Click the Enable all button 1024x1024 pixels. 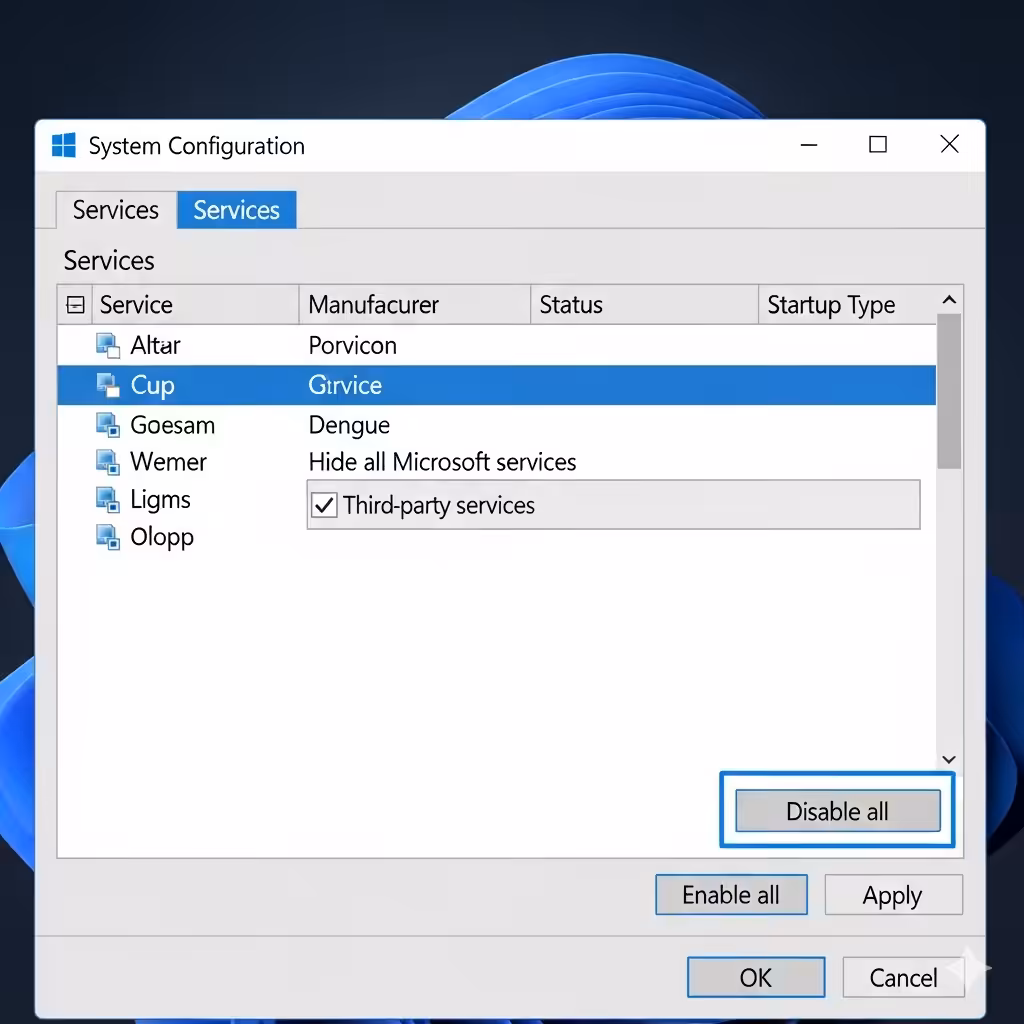pyautogui.click(x=731, y=894)
